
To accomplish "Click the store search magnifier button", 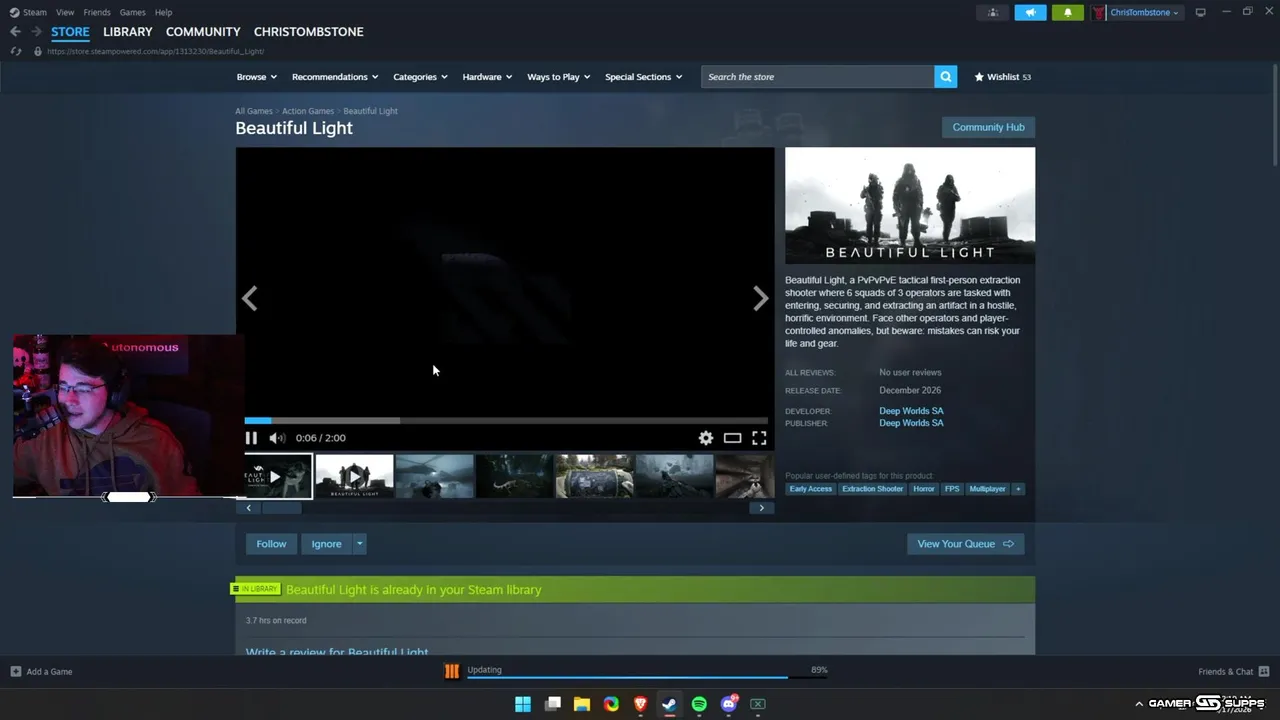I will pos(945,77).
